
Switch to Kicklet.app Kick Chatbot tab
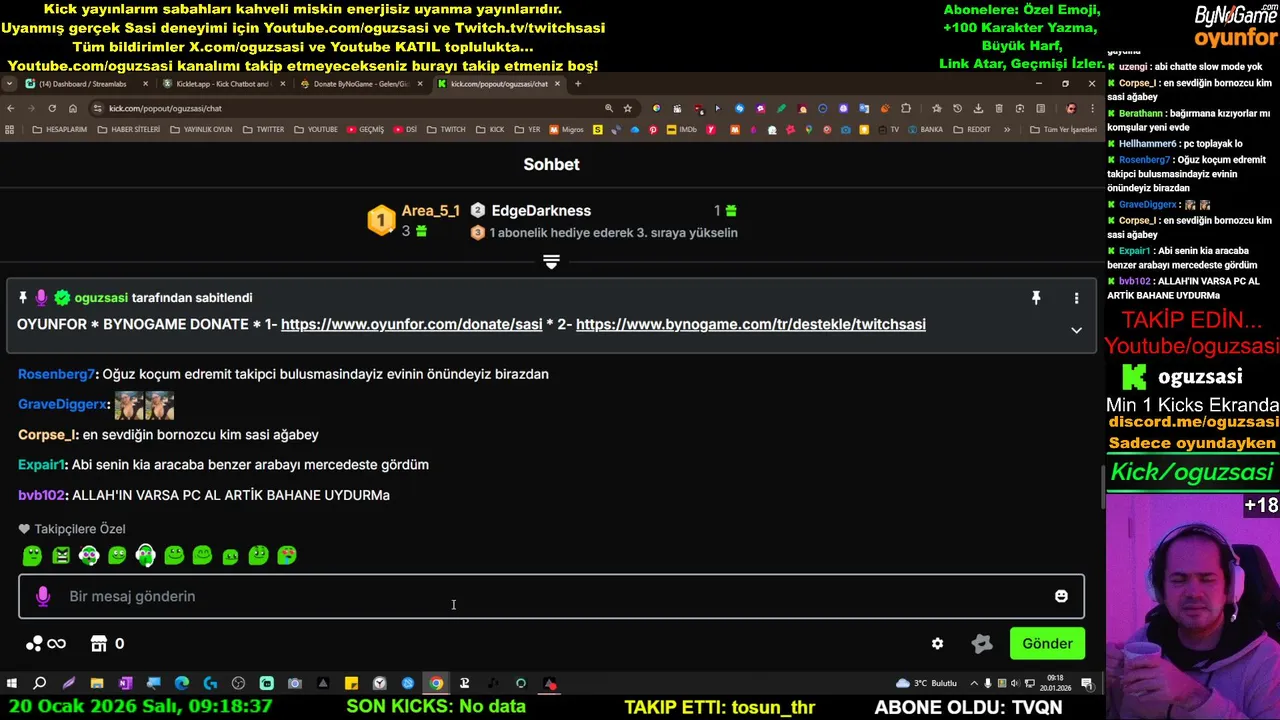pos(222,84)
